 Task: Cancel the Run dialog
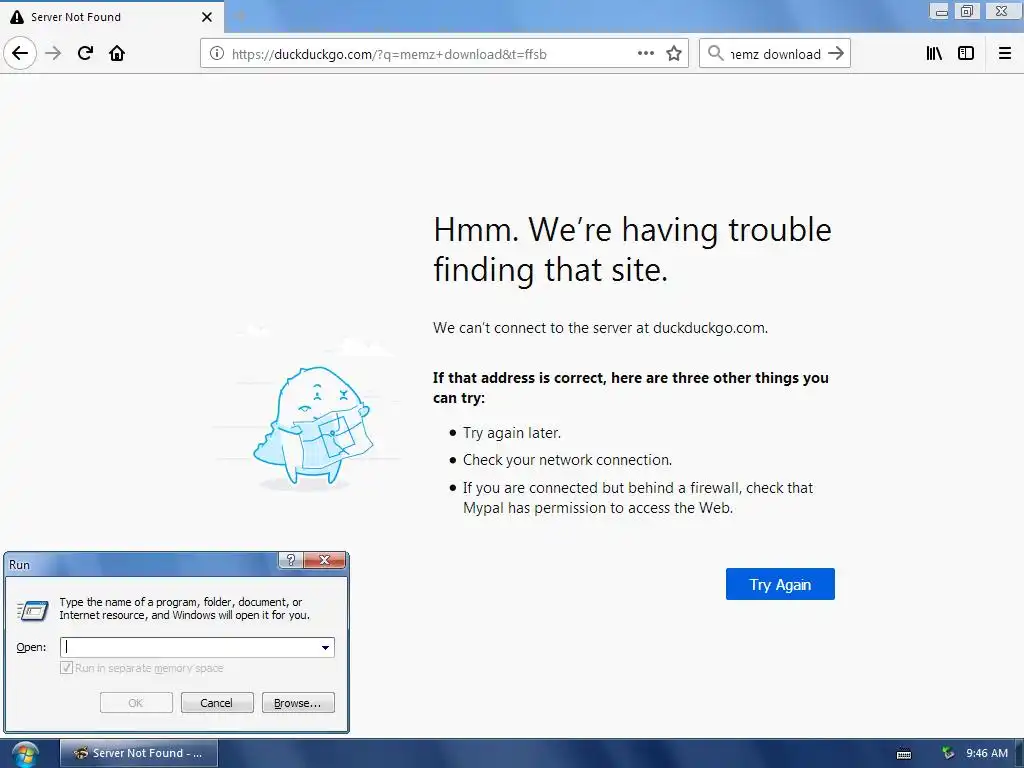click(216, 703)
